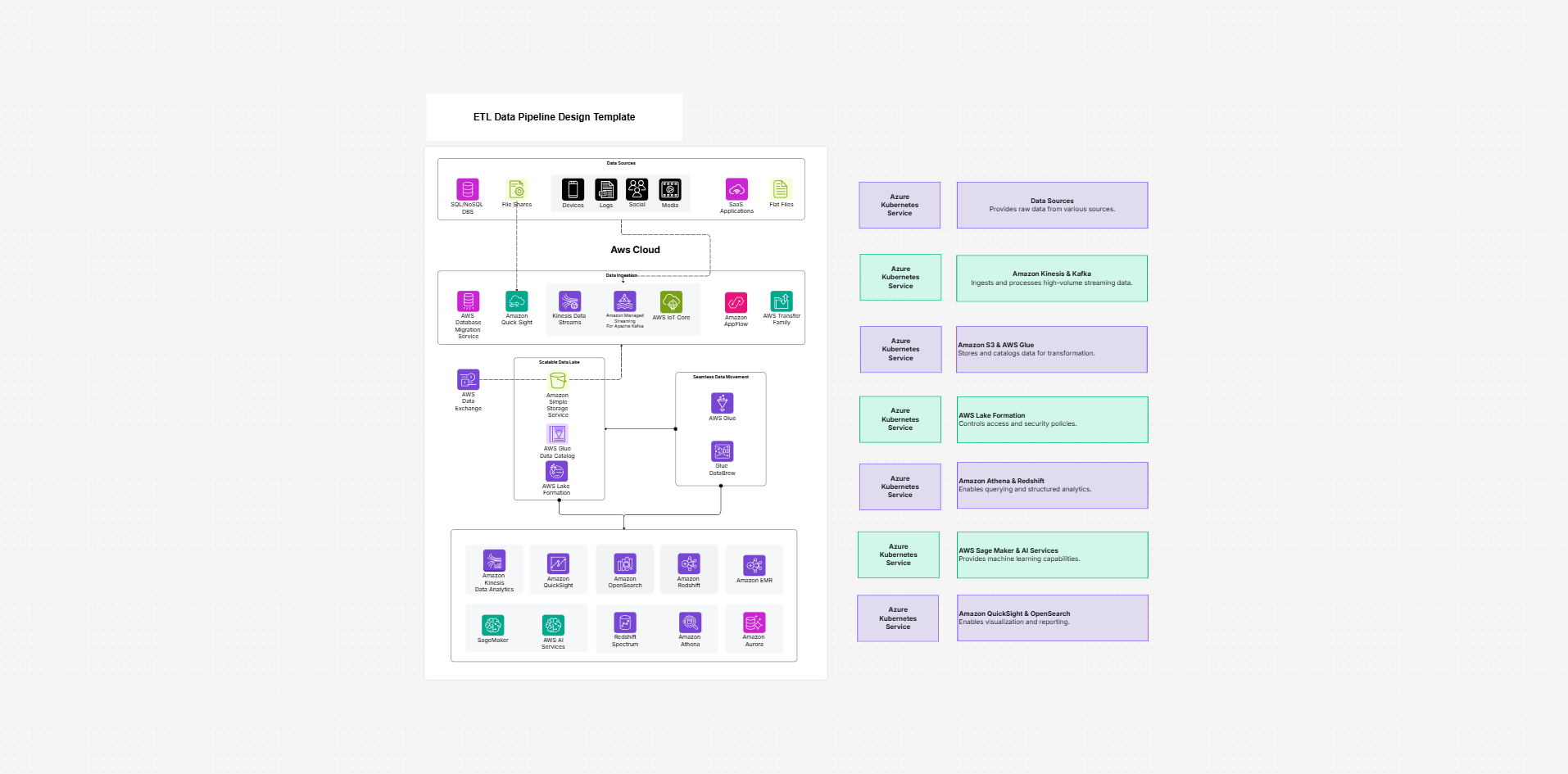Select the AWS IoT Core icon
This screenshot has width=1568, height=774.
pyautogui.click(x=671, y=301)
